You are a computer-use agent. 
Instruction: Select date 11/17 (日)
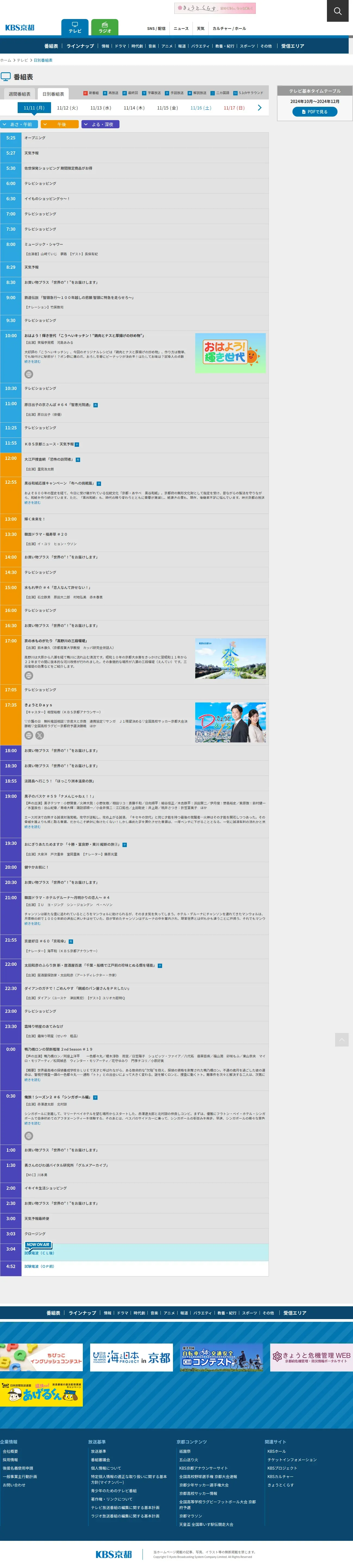click(x=234, y=108)
